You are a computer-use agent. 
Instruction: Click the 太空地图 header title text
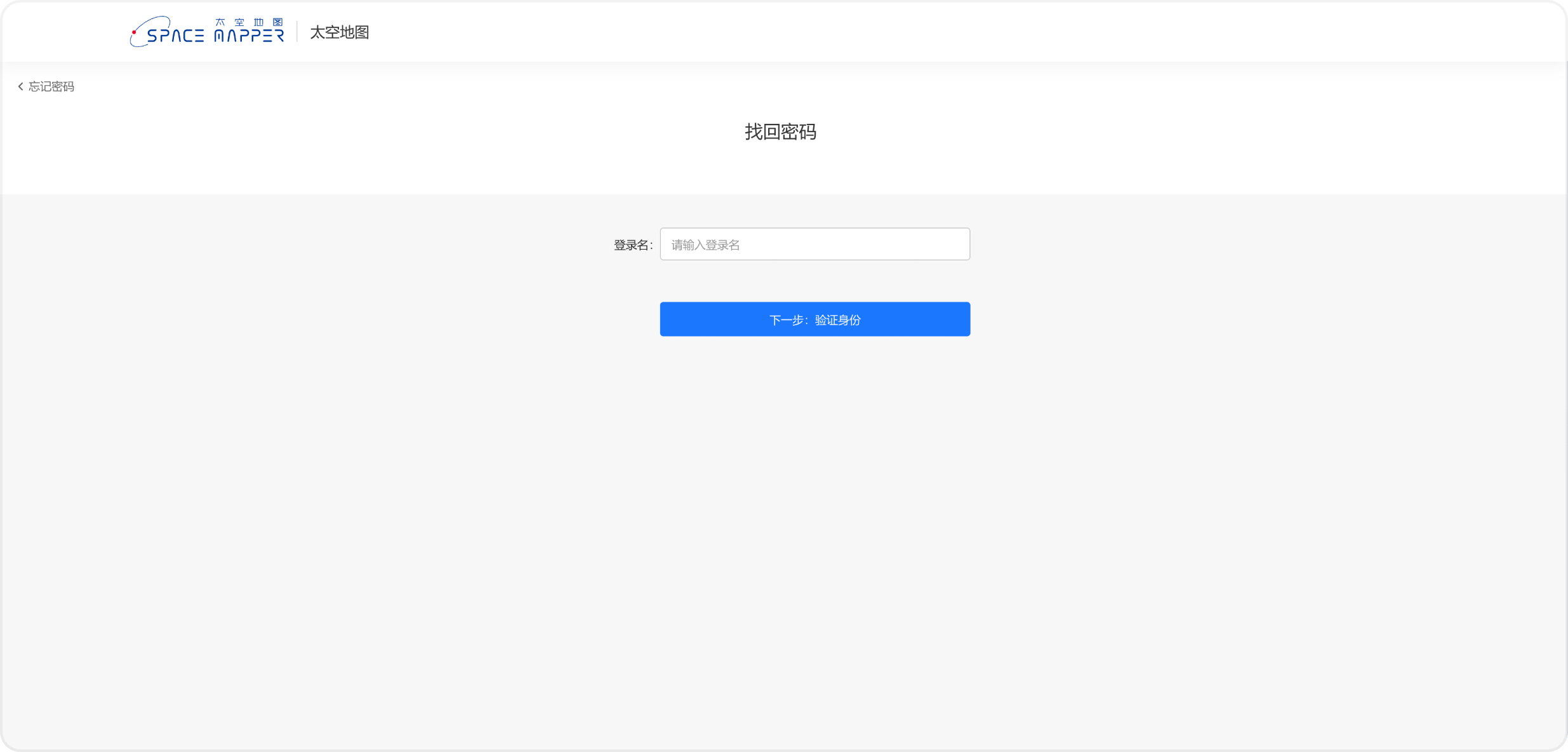tap(339, 32)
